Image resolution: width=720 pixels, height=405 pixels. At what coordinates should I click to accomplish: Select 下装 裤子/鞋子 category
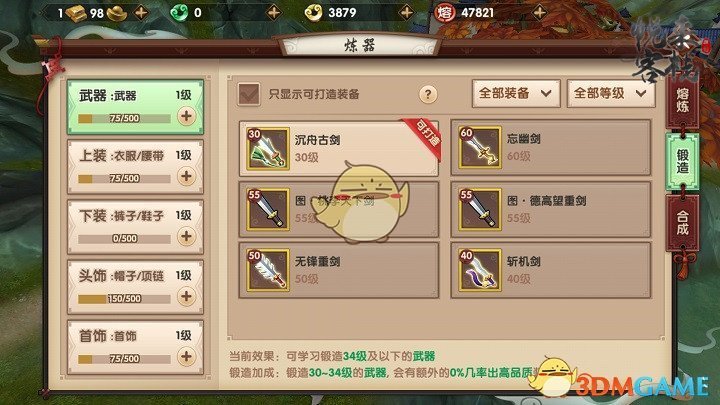coord(135,227)
